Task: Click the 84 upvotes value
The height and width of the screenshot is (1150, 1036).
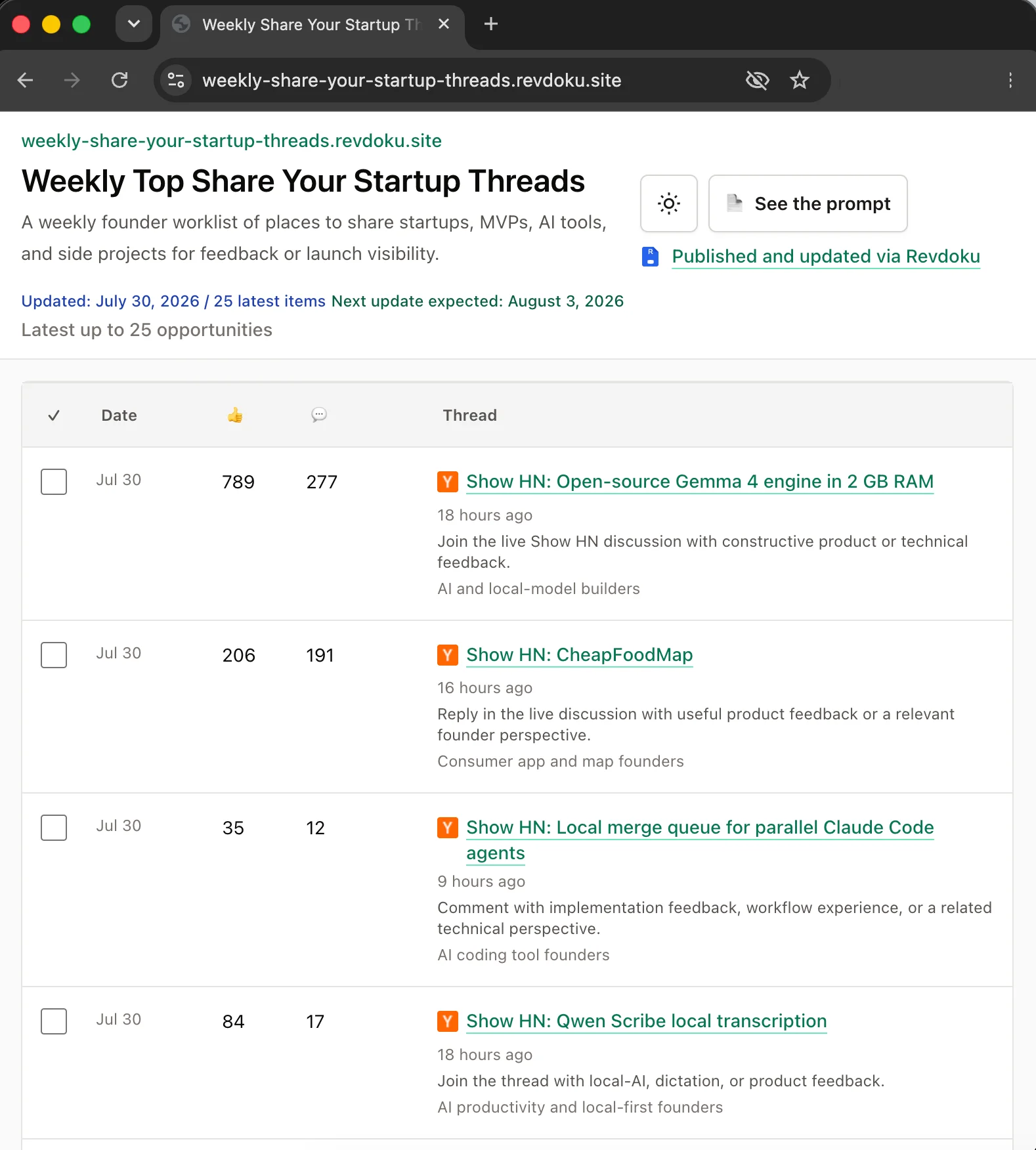Action: point(233,1022)
